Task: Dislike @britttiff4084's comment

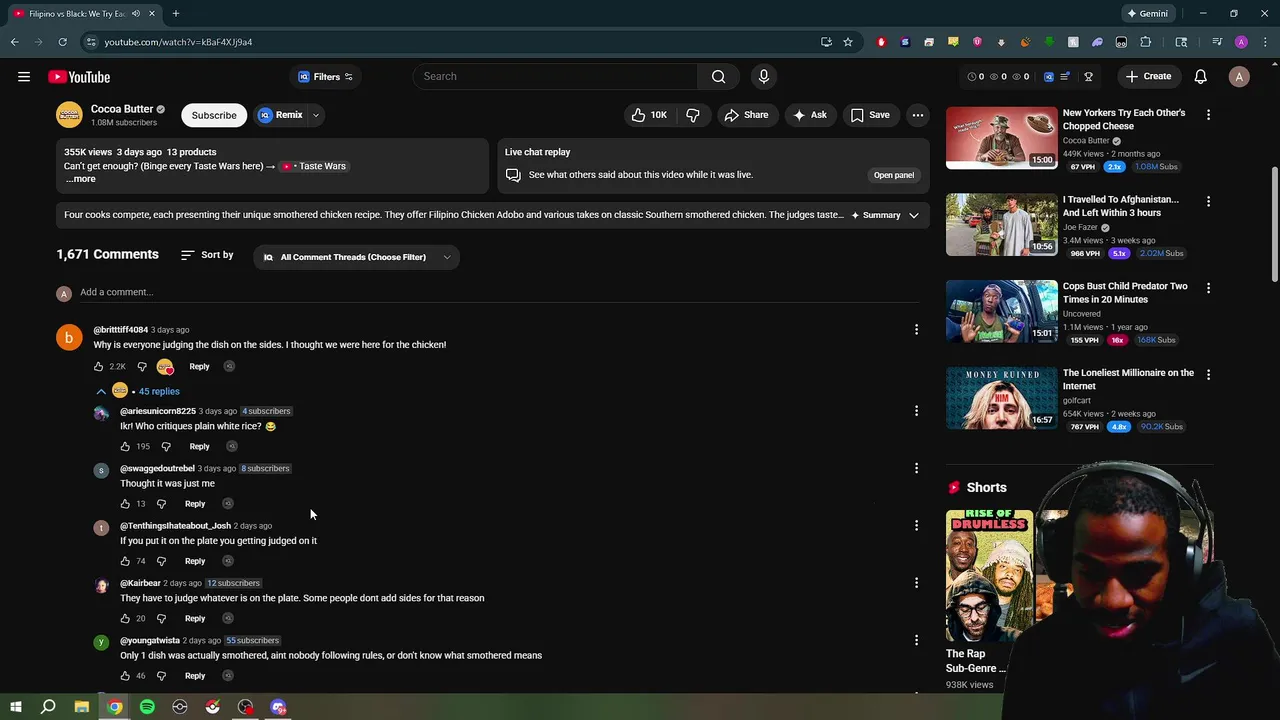Action: (x=142, y=367)
